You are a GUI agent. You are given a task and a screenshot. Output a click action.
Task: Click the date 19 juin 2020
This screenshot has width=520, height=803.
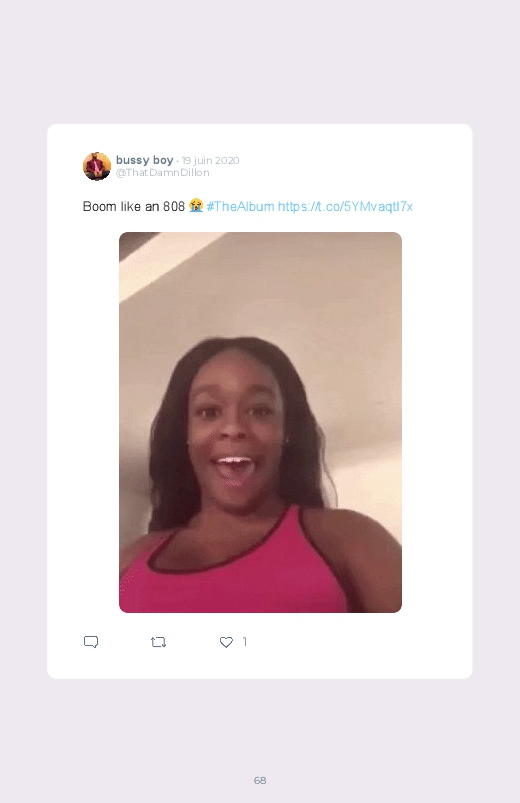(211, 160)
